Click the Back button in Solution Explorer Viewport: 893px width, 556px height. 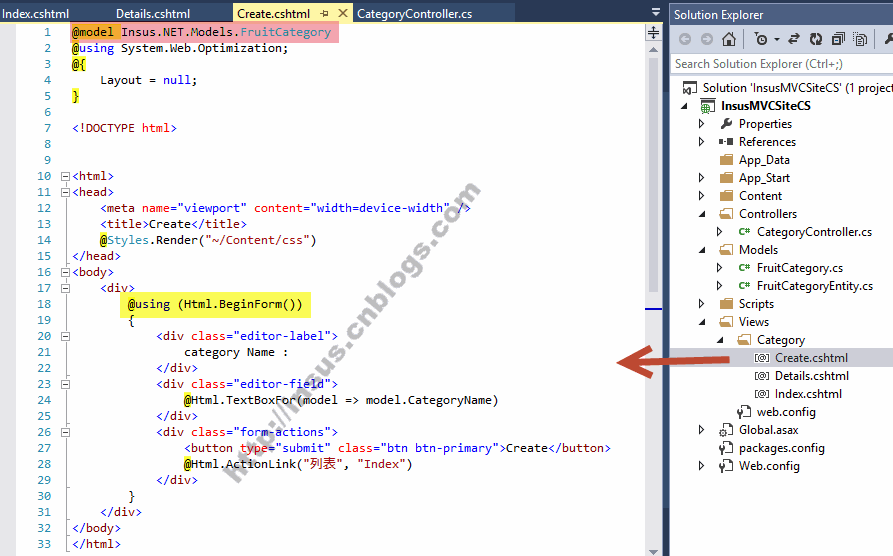coord(685,39)
